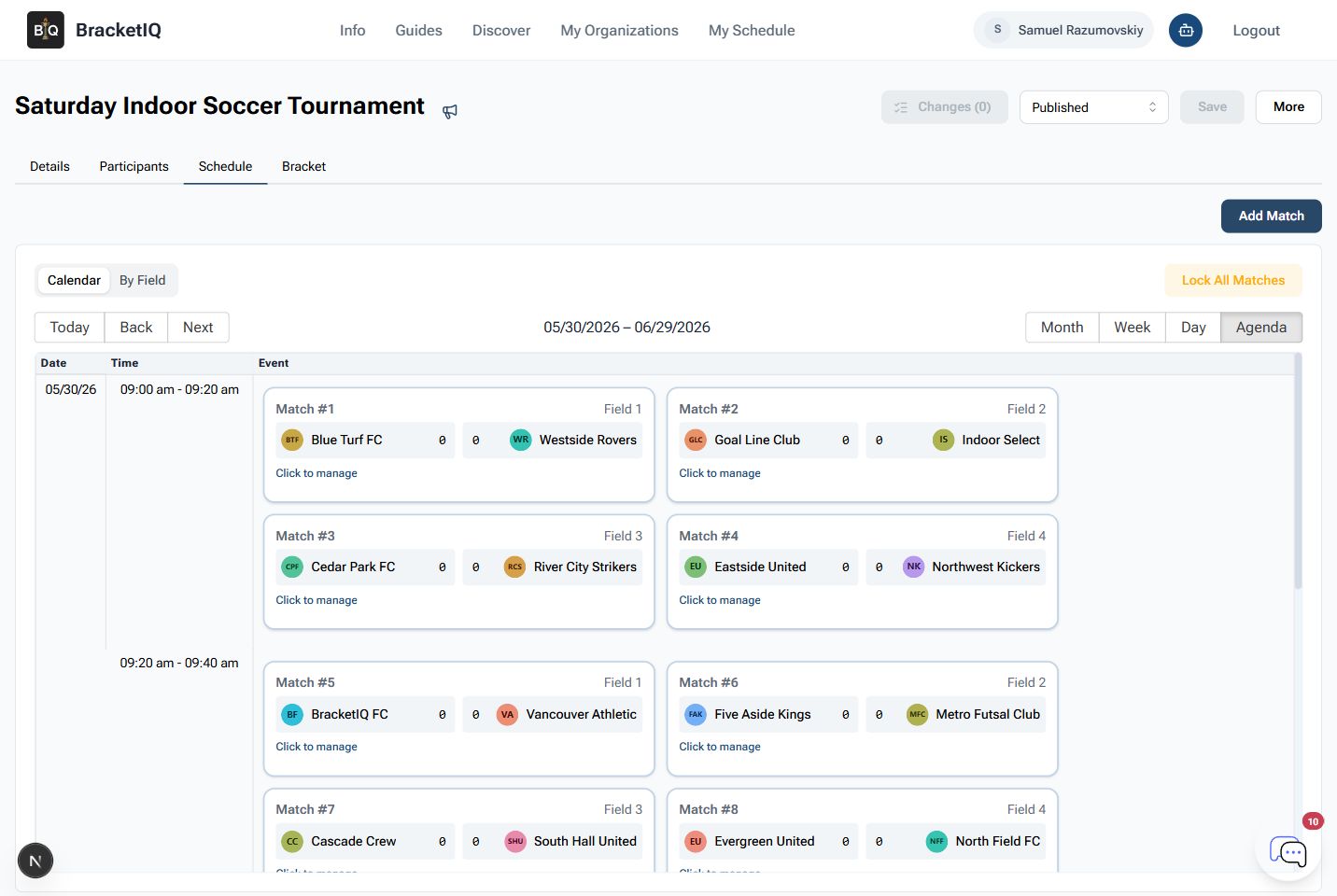1337x896 pixels.
Task: Click South Hall United SHU badge
Action: pyautogui.click(x=515, y=841)
